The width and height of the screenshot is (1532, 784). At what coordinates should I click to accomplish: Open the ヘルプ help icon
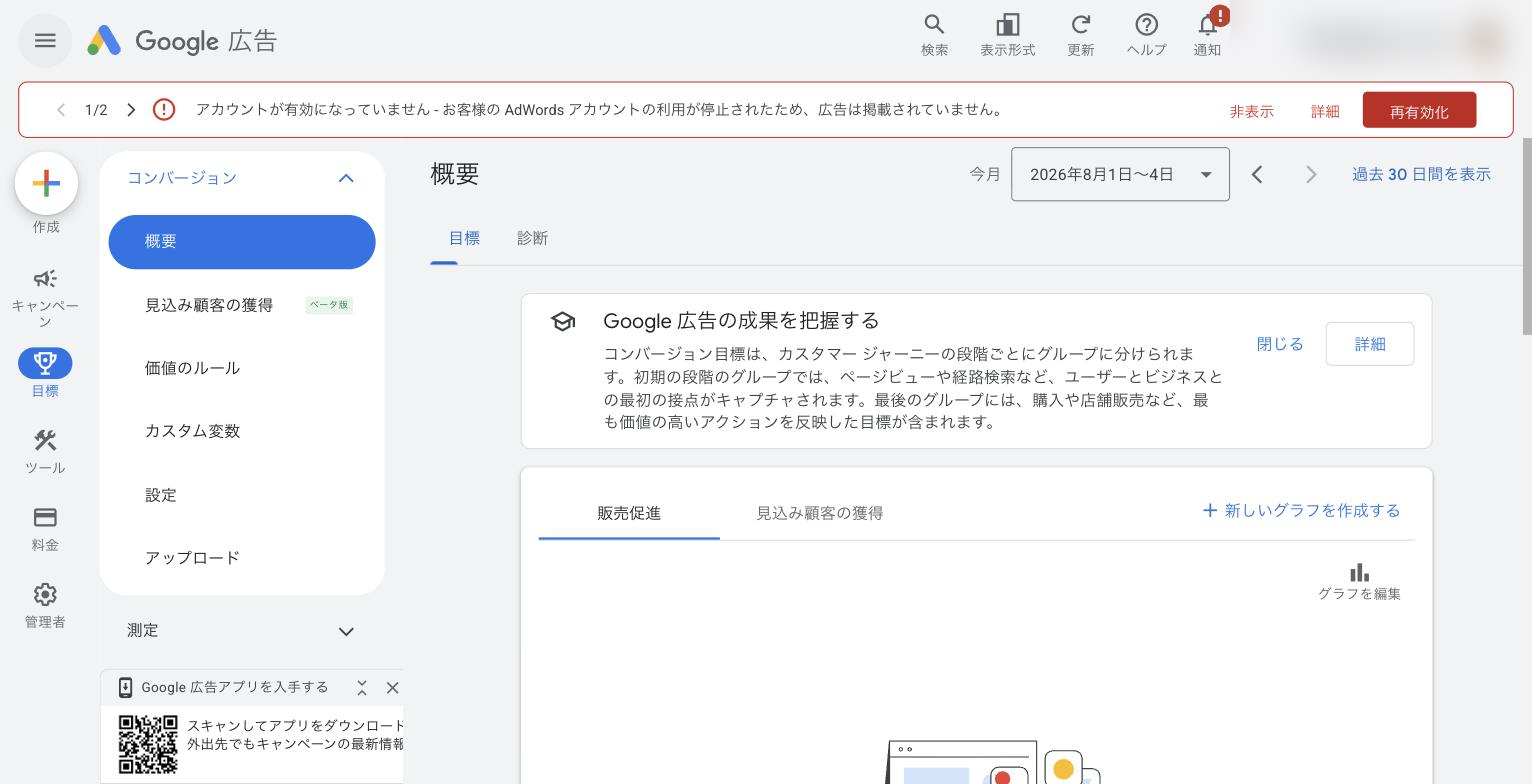coord(1146,35)
